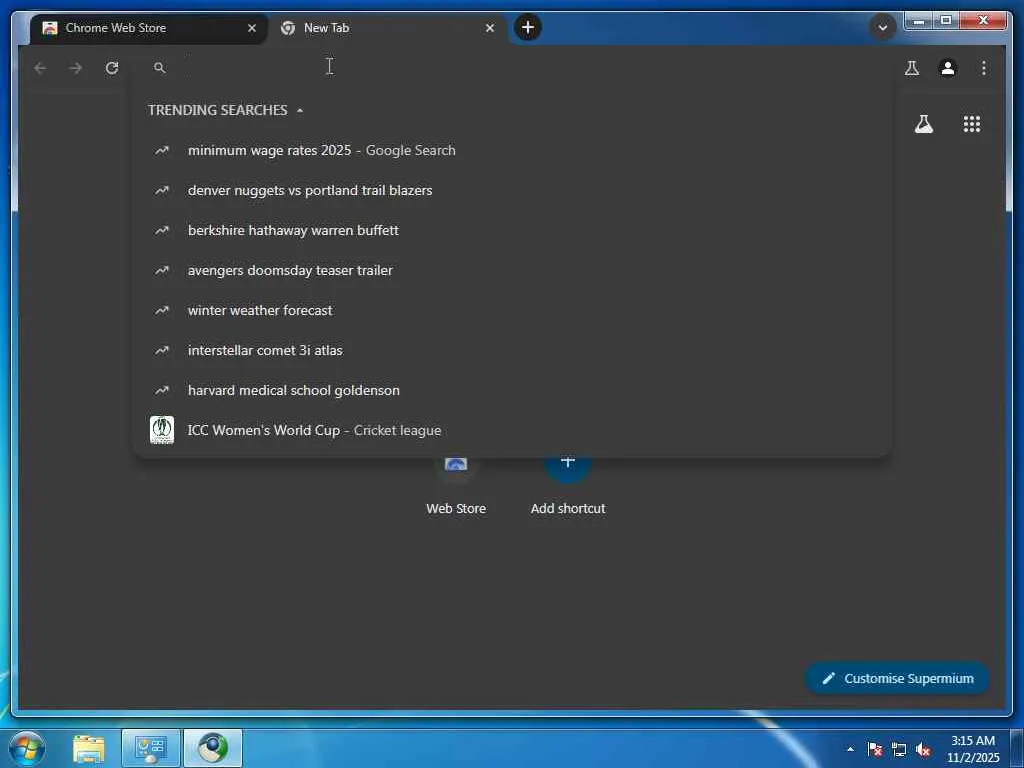This screenshot has height=768, width=1024.
Task: Select suggestion minimum wage rates 2025
Action: pos(512,150)
